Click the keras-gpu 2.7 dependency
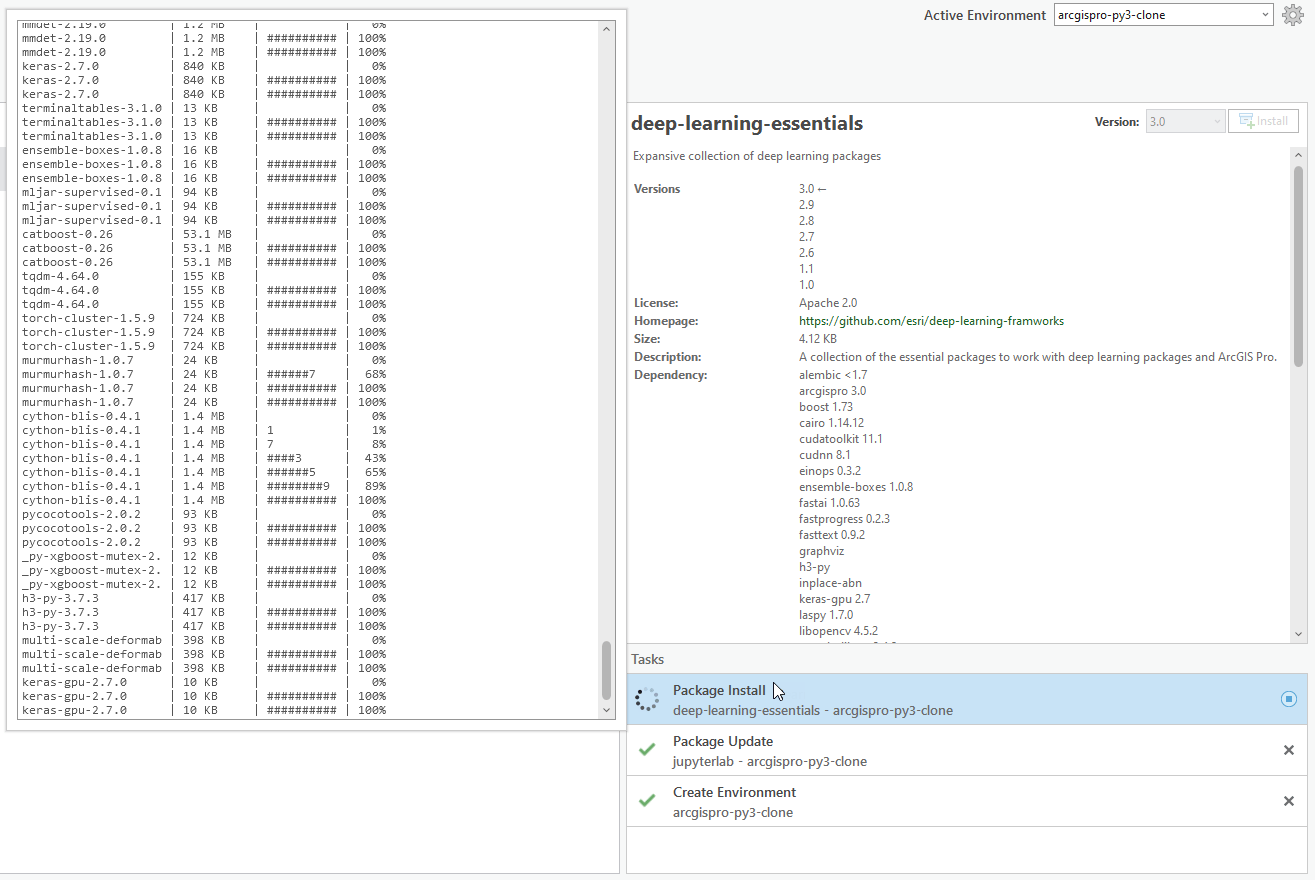1315x880 pixels. click(x=834, y=599)
